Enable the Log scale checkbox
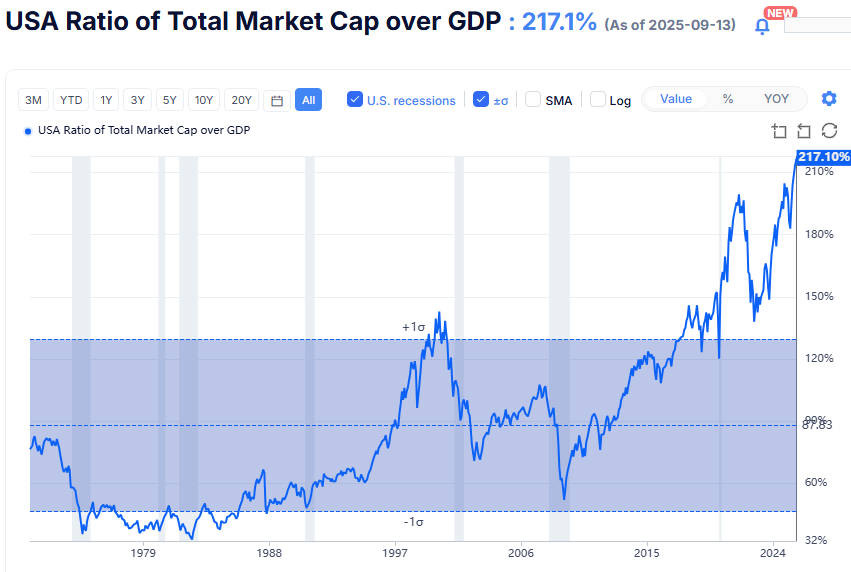 [598, 99]
